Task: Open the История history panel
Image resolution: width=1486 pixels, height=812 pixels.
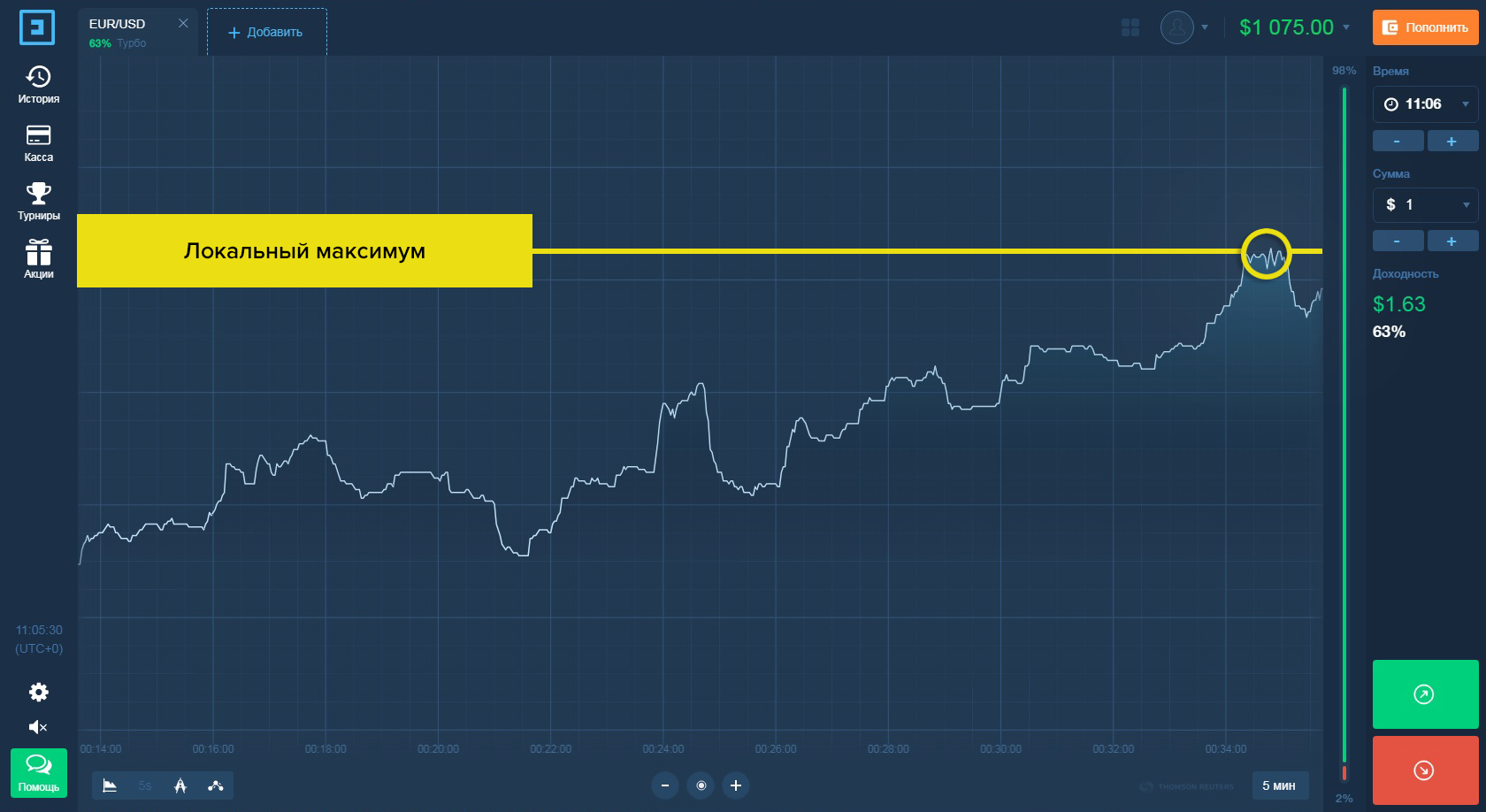Action: (39, 85)
